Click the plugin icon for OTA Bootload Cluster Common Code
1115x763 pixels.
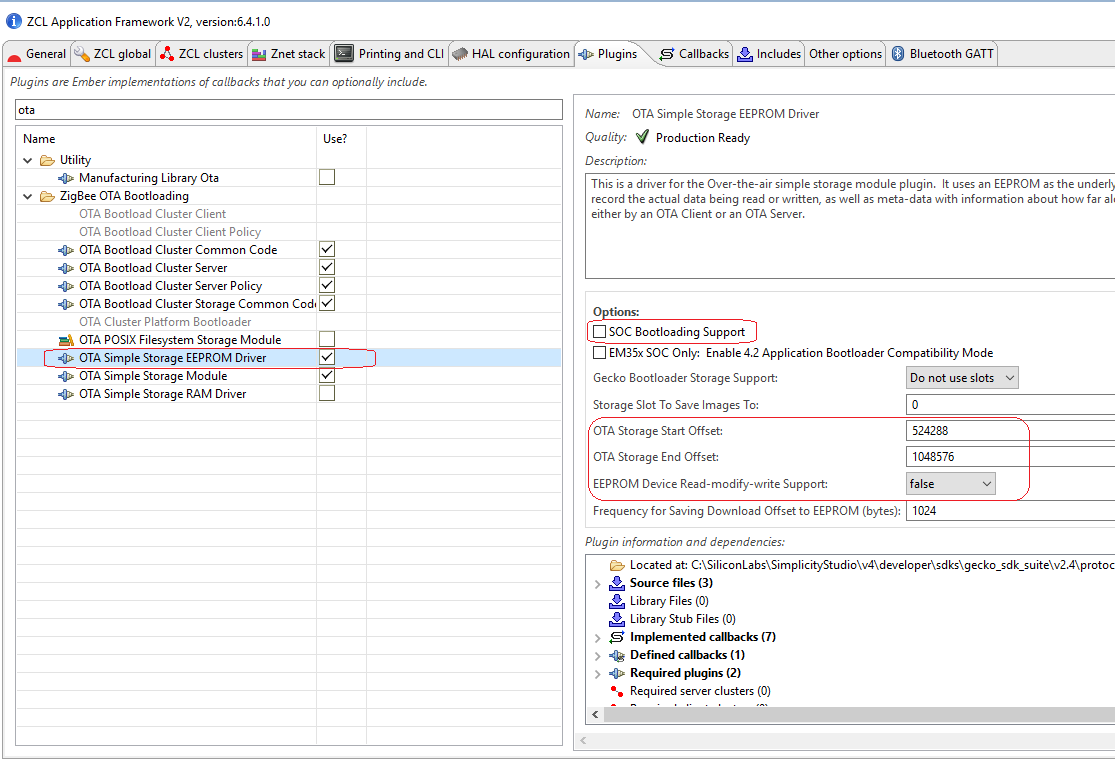pos(65,250)
